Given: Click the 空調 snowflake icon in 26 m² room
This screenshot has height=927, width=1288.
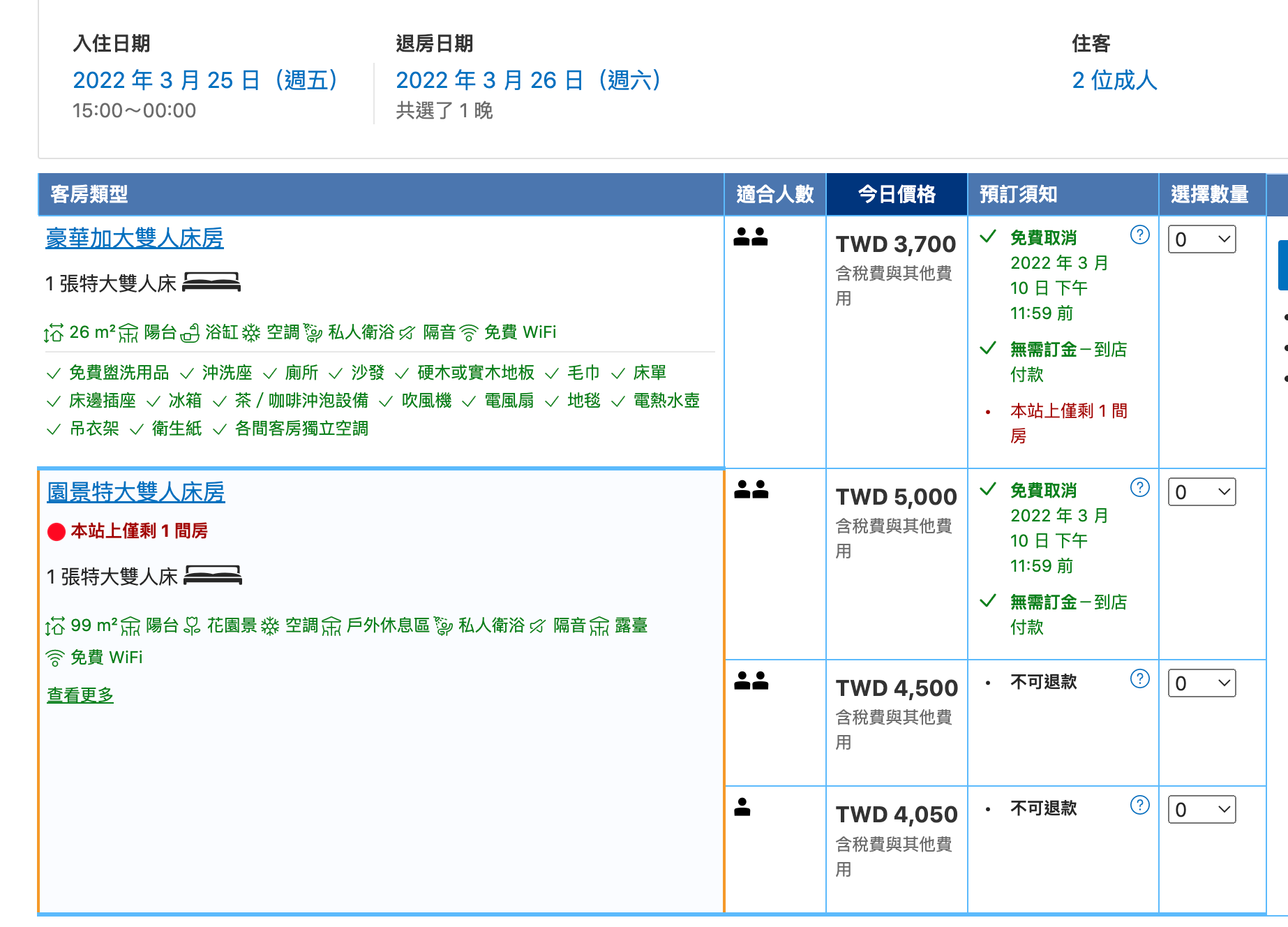Looking at the screenshot, I should (x=251, y=334).
